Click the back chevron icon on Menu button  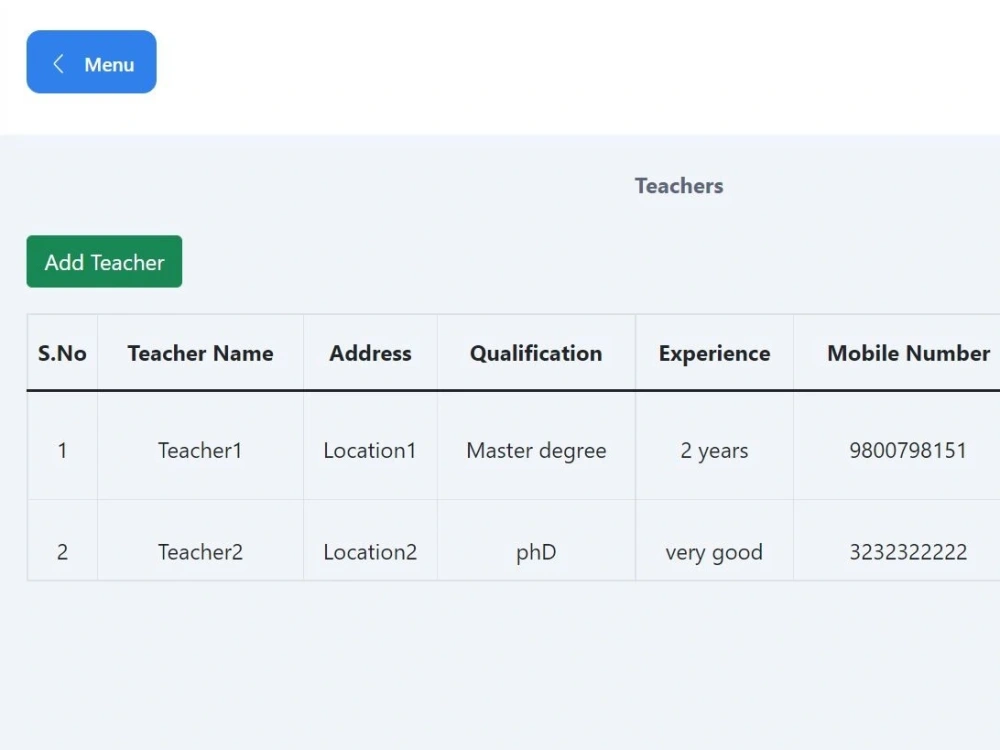(58, 63)
